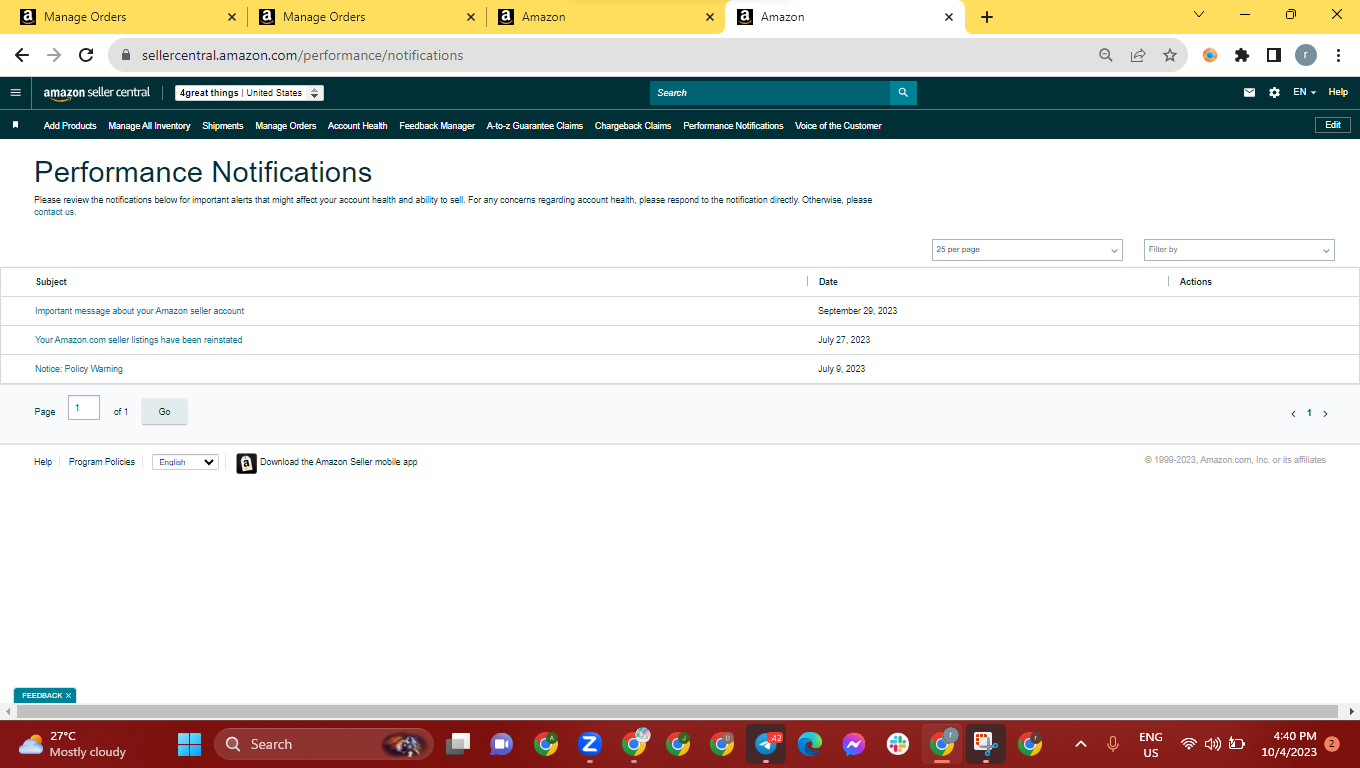Click the browser forward arrow

[x=54, y=55]
